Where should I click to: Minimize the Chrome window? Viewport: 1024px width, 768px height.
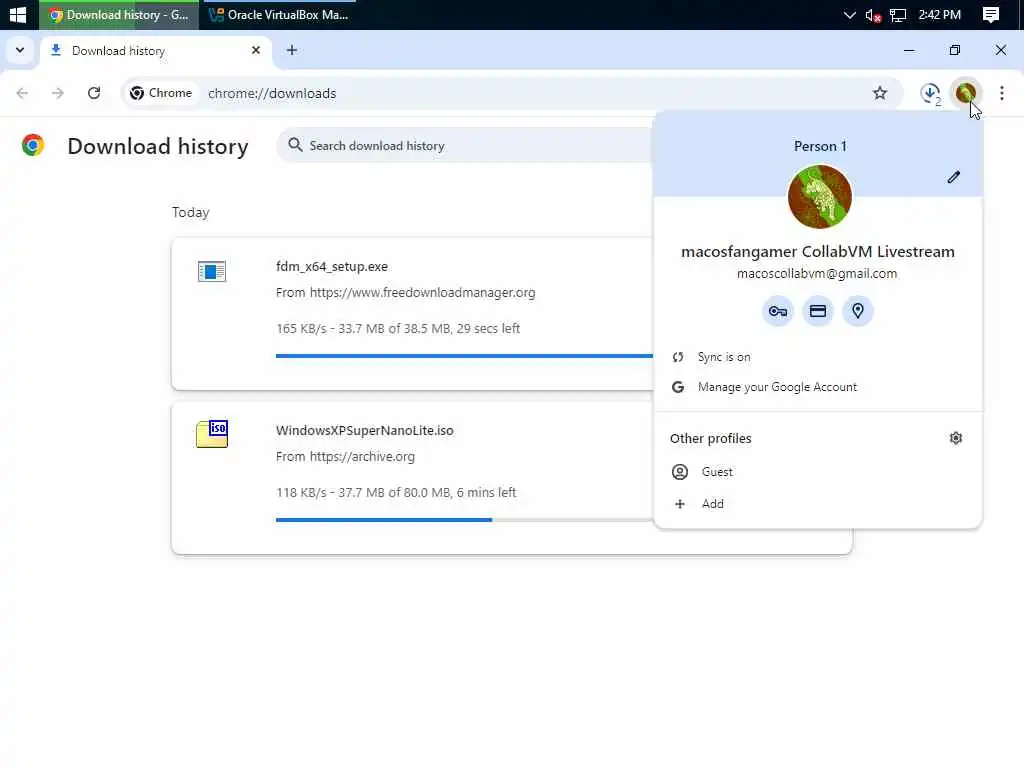pos(909,50)
